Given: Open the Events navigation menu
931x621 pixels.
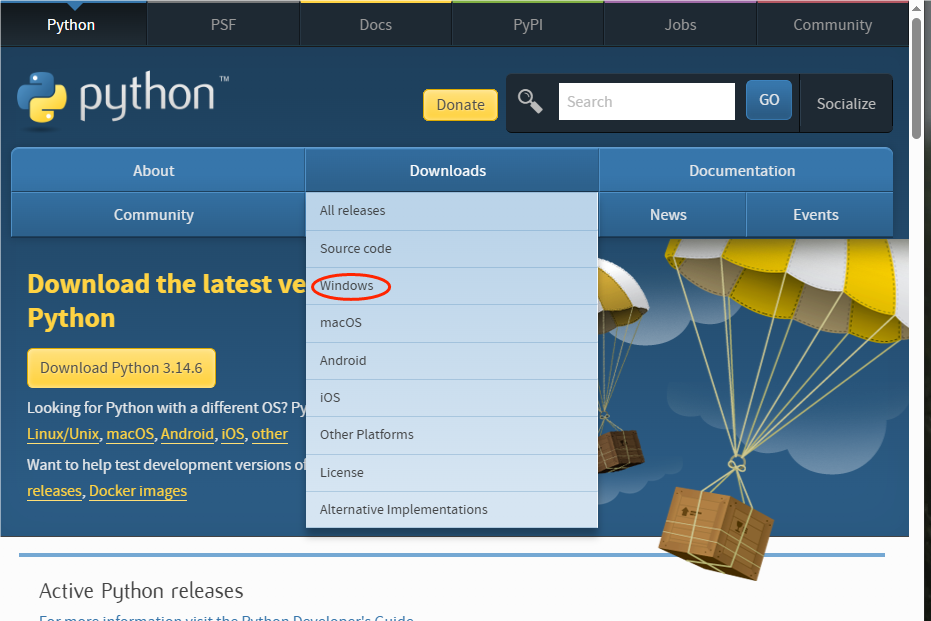Looking at the screenshot, I should 819,214.
